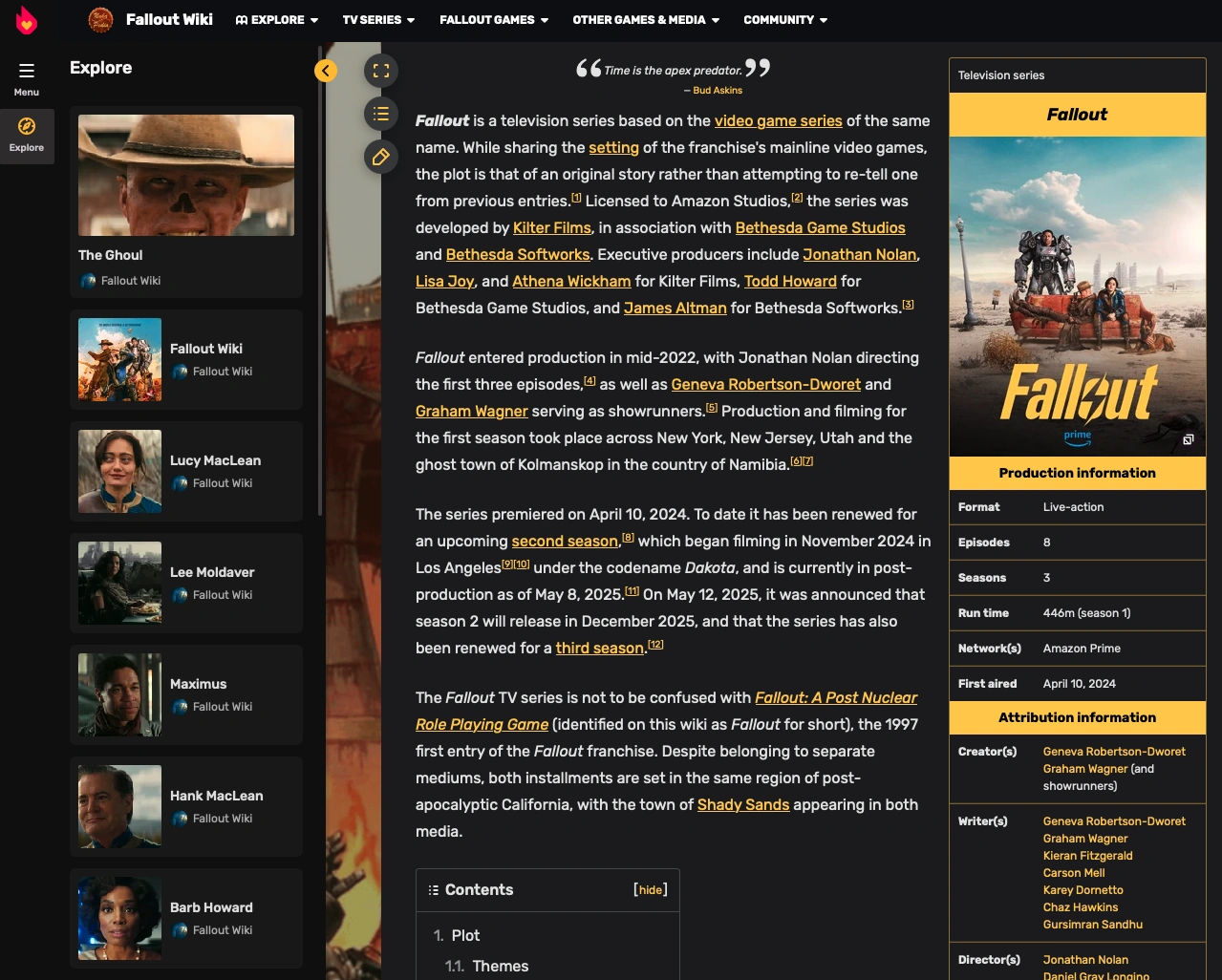Click the pencil edit page icon
Screen dimensions: 1222x980
[381, 157]
